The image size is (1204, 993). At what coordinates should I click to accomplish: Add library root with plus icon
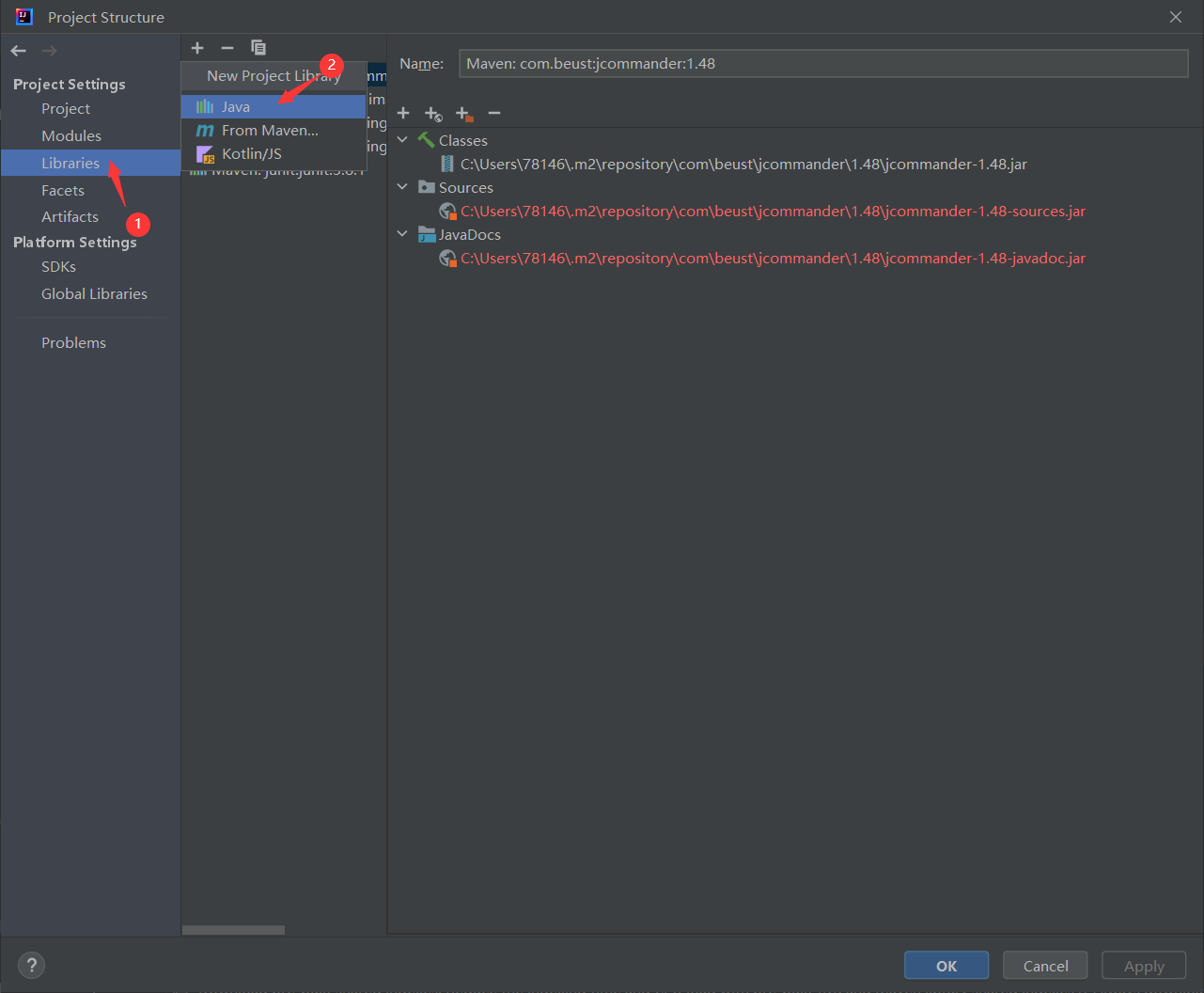[403, 113]
